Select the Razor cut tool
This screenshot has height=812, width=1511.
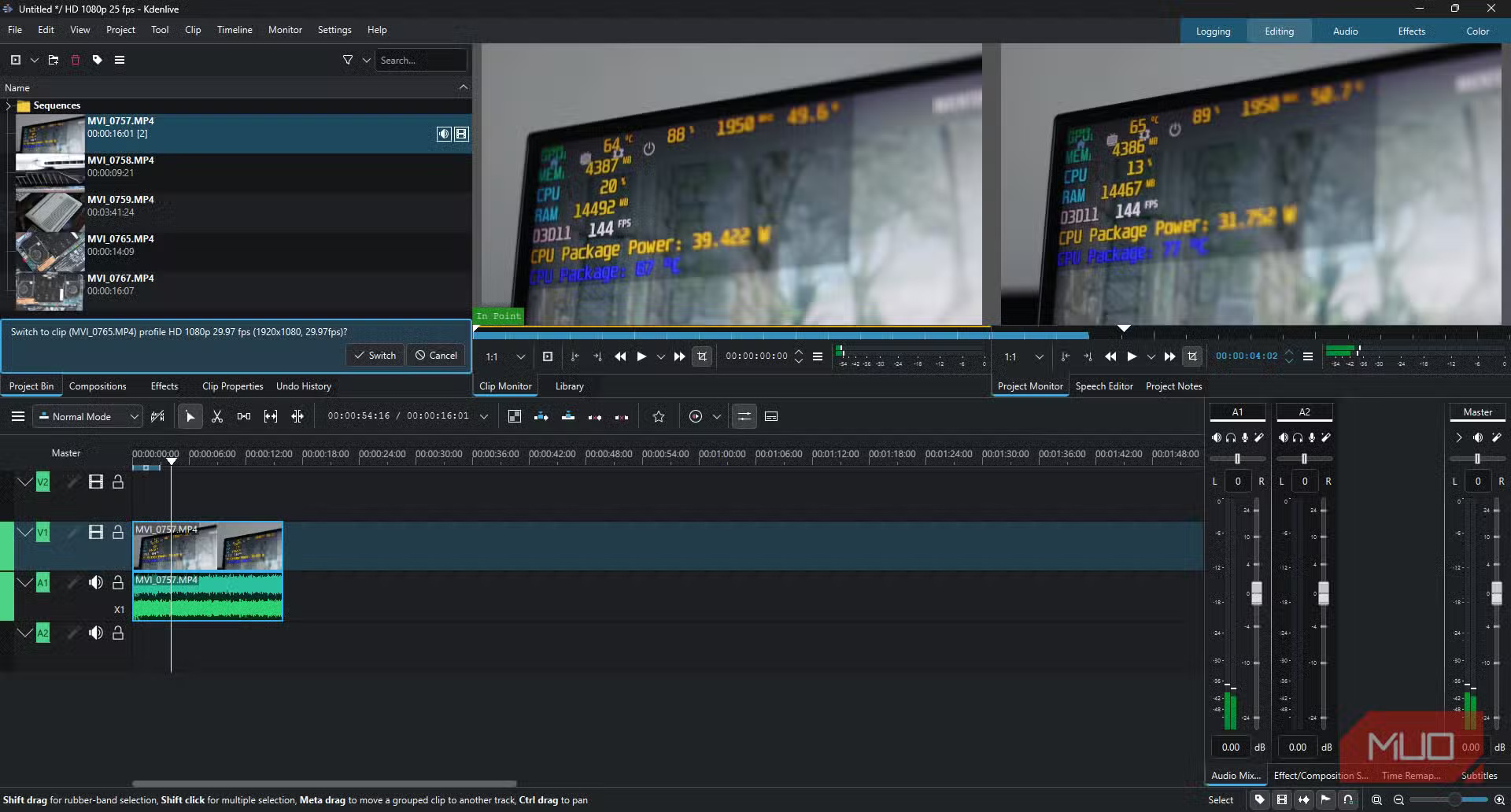(217, 416)
